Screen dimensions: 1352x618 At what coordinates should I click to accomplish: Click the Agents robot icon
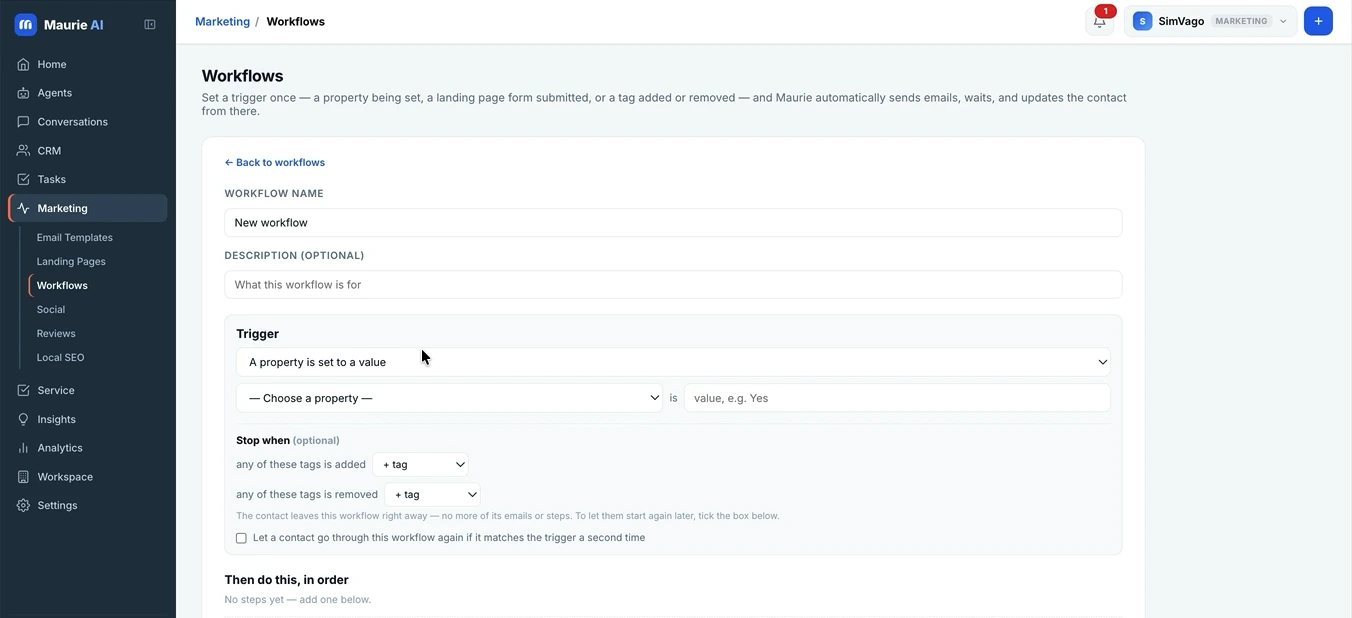[23, 93]
